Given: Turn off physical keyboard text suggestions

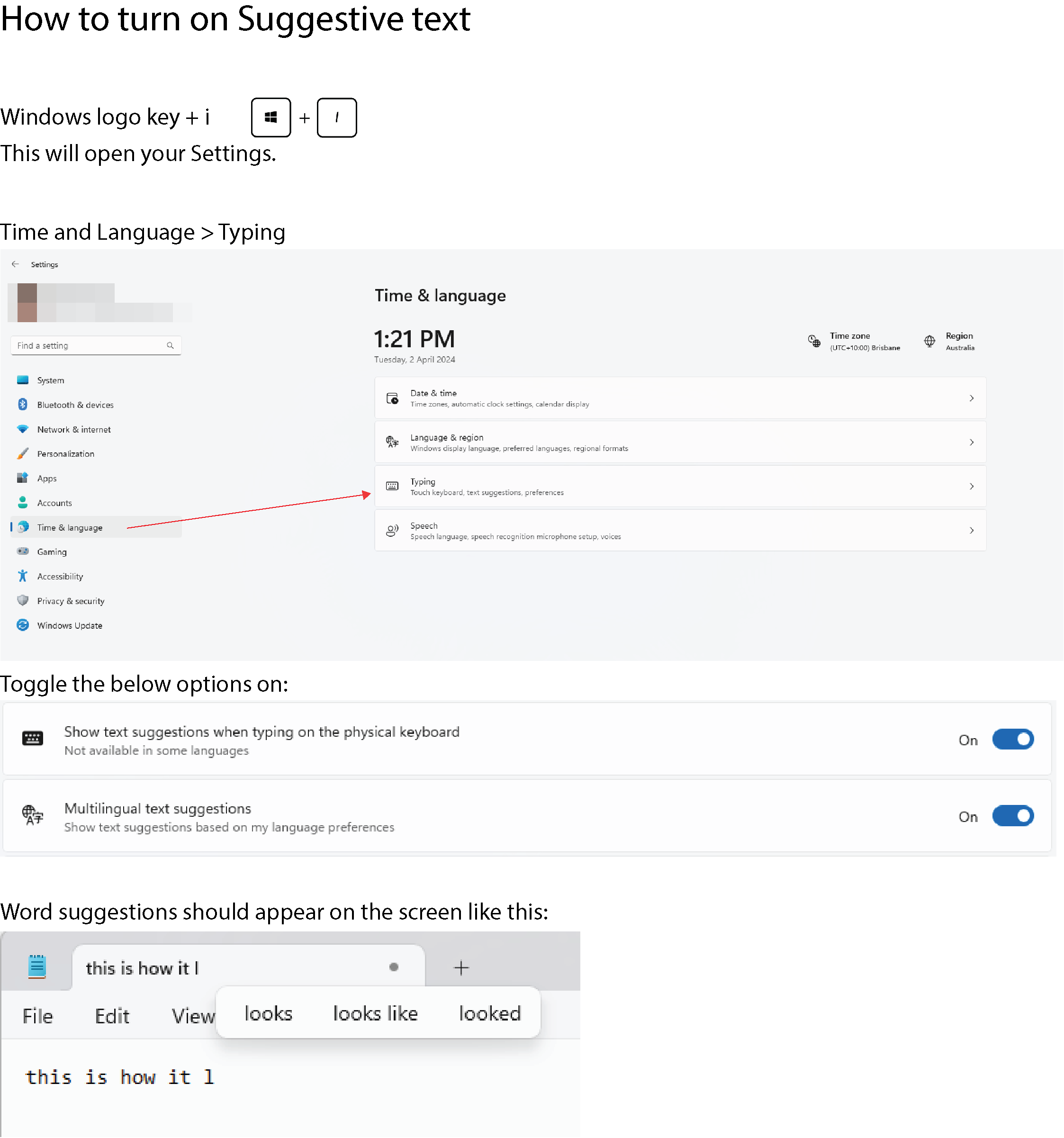Looking at the screenshot, I should point(1012,739).
